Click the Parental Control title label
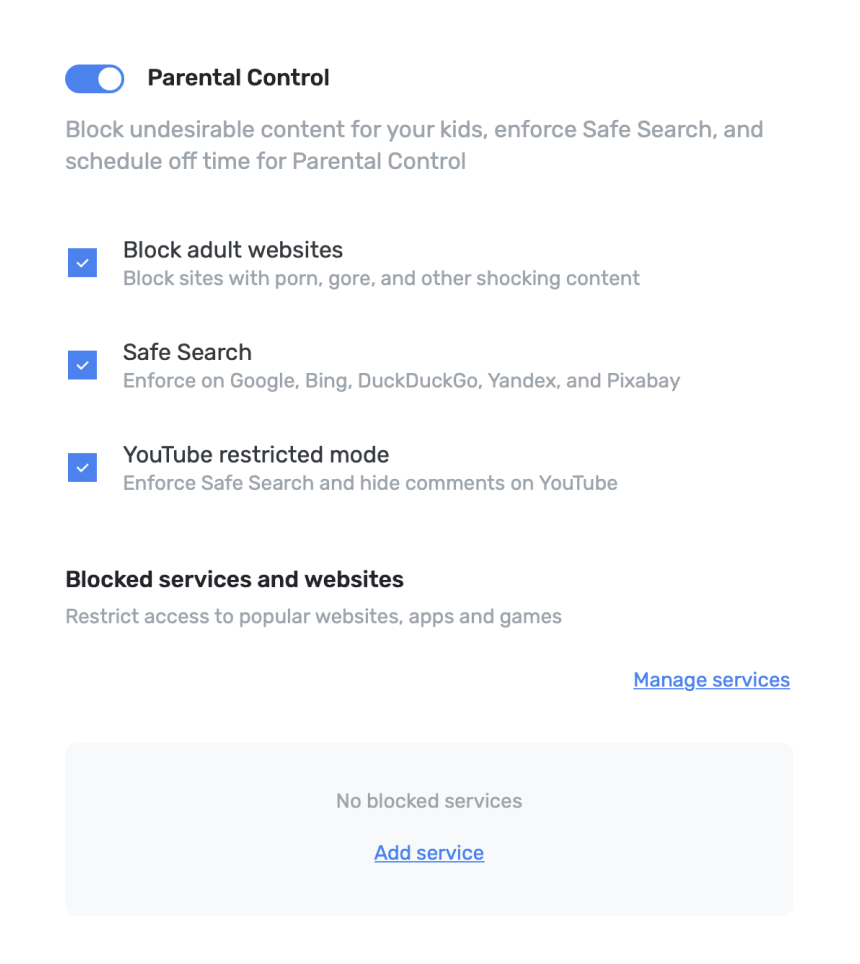 [238, 78]
